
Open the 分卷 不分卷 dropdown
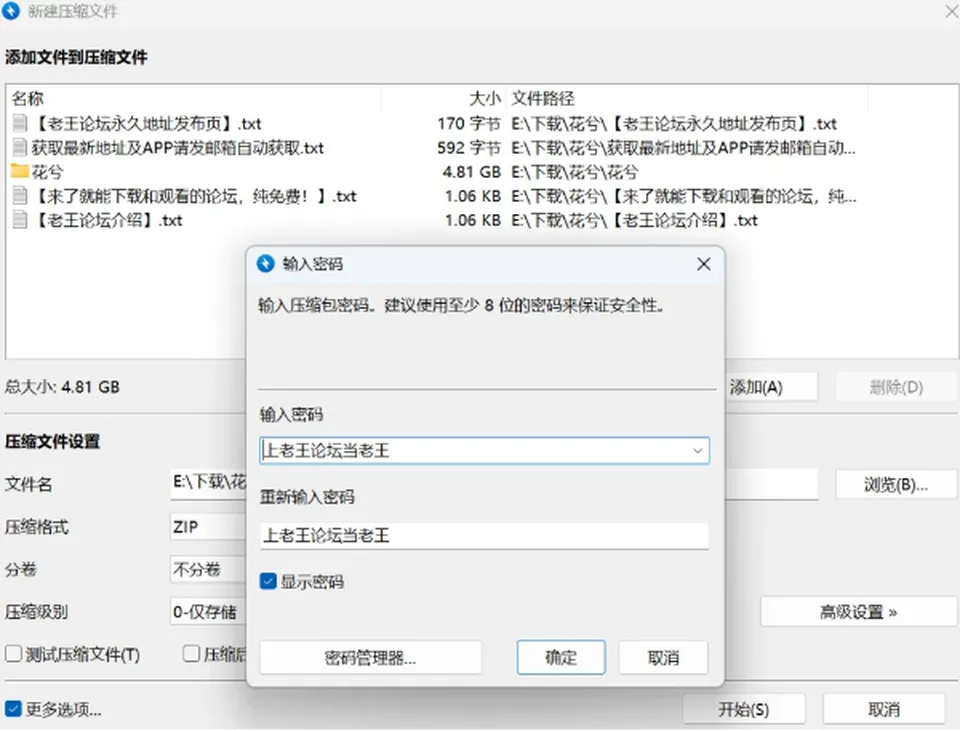pyautogui.click(x=208, y=569)
